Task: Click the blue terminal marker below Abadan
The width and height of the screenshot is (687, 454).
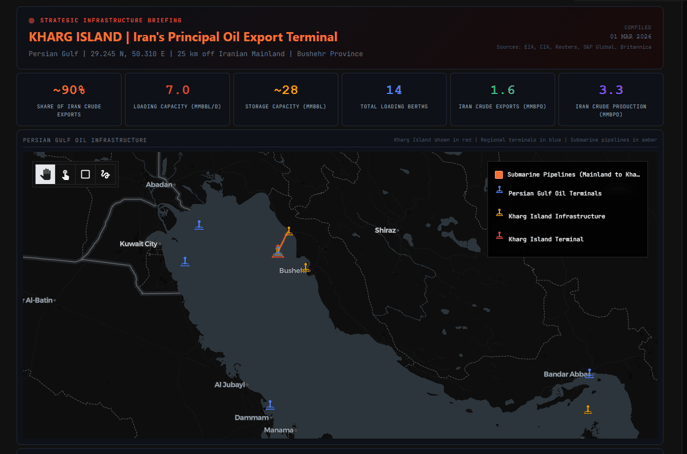Action: click(199, 225)
